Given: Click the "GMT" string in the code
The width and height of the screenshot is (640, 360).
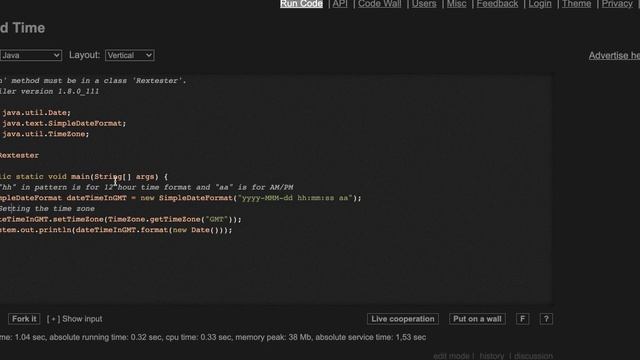Looking at the screenshot, I should pos(217,219).
